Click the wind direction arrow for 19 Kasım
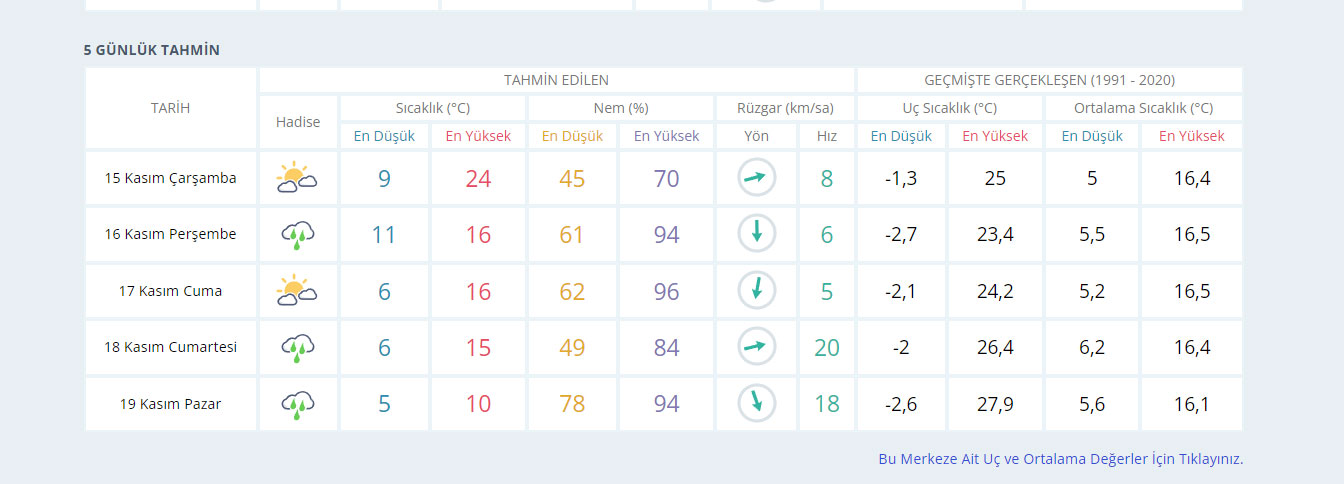This screenshot has width=1344, height=484. tap(756, 404)
